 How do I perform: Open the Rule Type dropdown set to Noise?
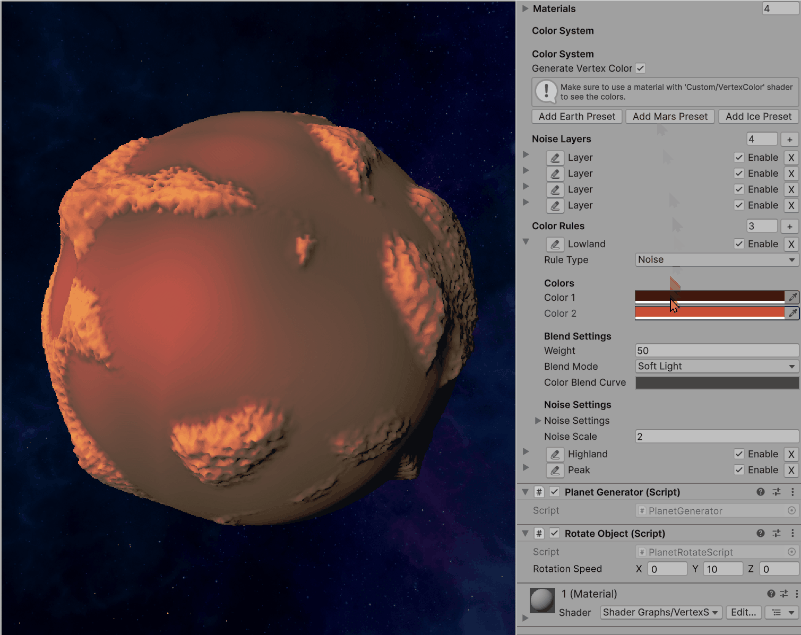[x=716, y=259]
